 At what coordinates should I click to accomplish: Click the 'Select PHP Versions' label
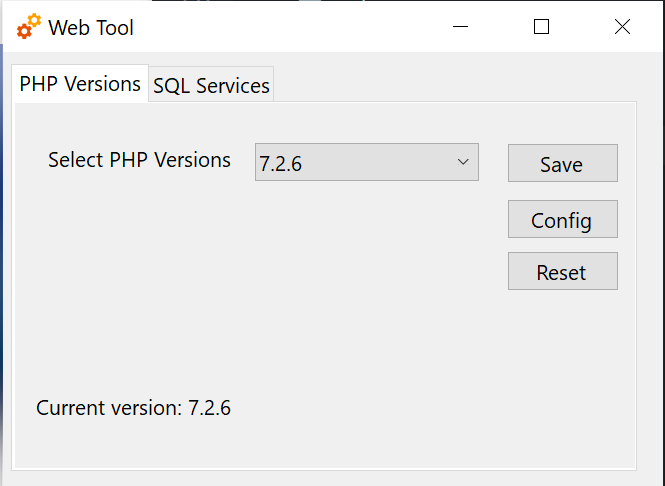(x=139, y=160)
